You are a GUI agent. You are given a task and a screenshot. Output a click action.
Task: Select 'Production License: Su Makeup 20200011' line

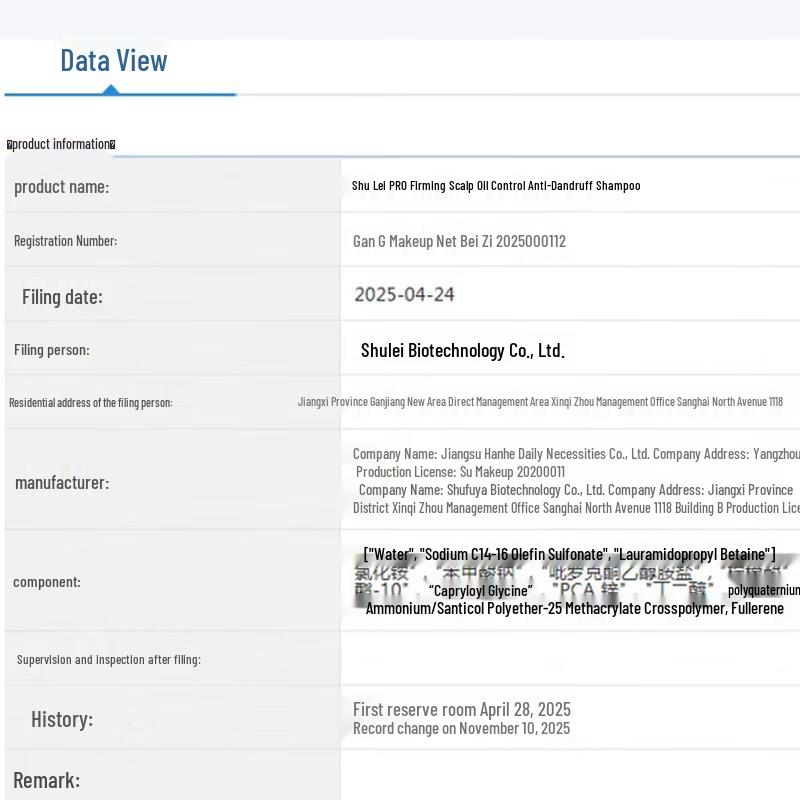pyautogui.click(x=460, y=472)
